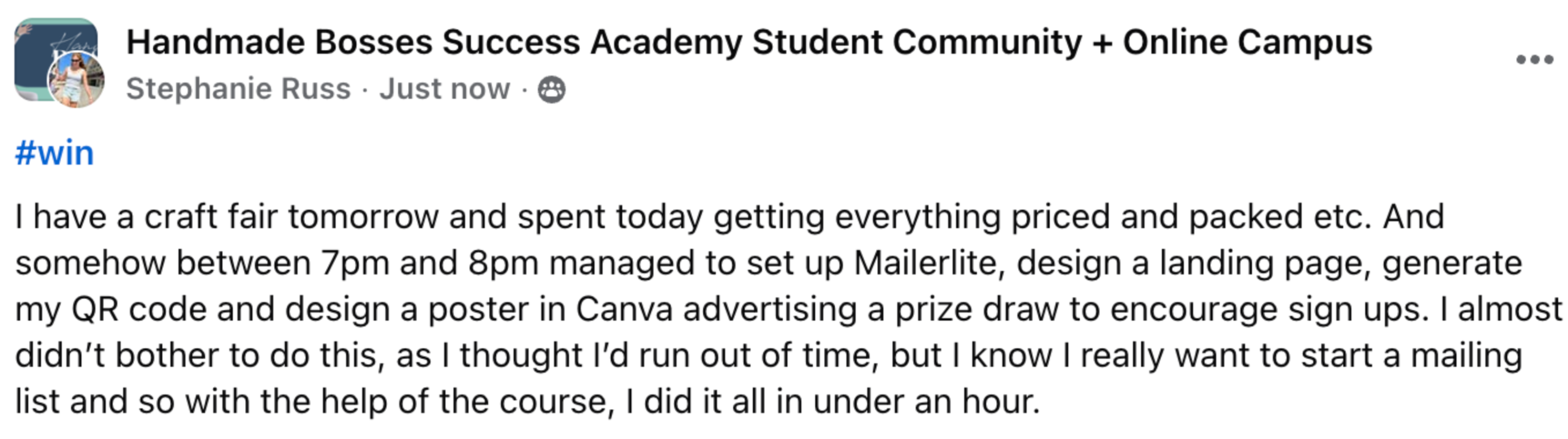The width and height of the screenshot is (1568, 439).
Task: Click the word "Mailerlite" in the post
Action: 929,263
